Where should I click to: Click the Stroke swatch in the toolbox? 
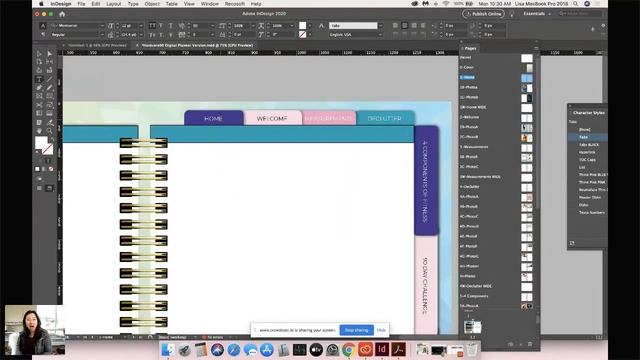point(48,149)
